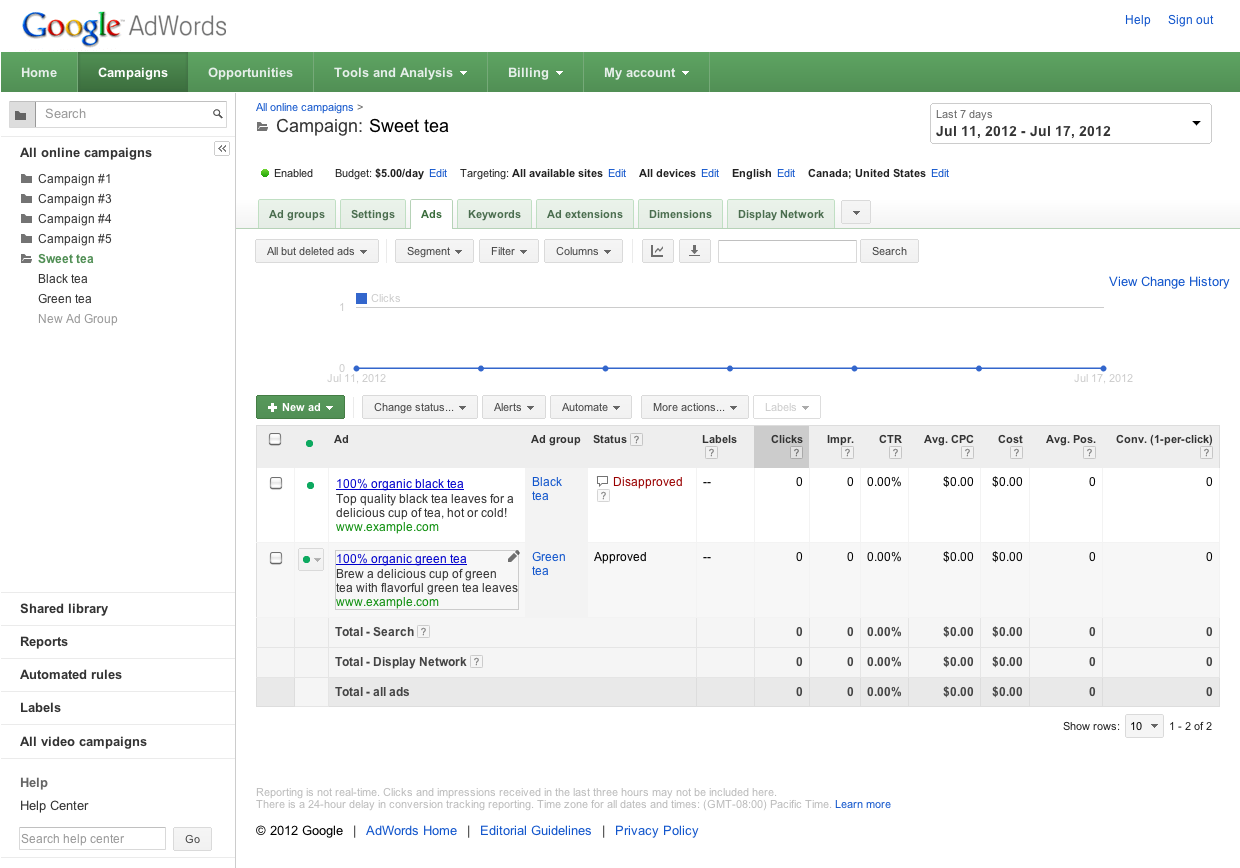Click the Search button next to the ads filter box

(x=889, y=251)
